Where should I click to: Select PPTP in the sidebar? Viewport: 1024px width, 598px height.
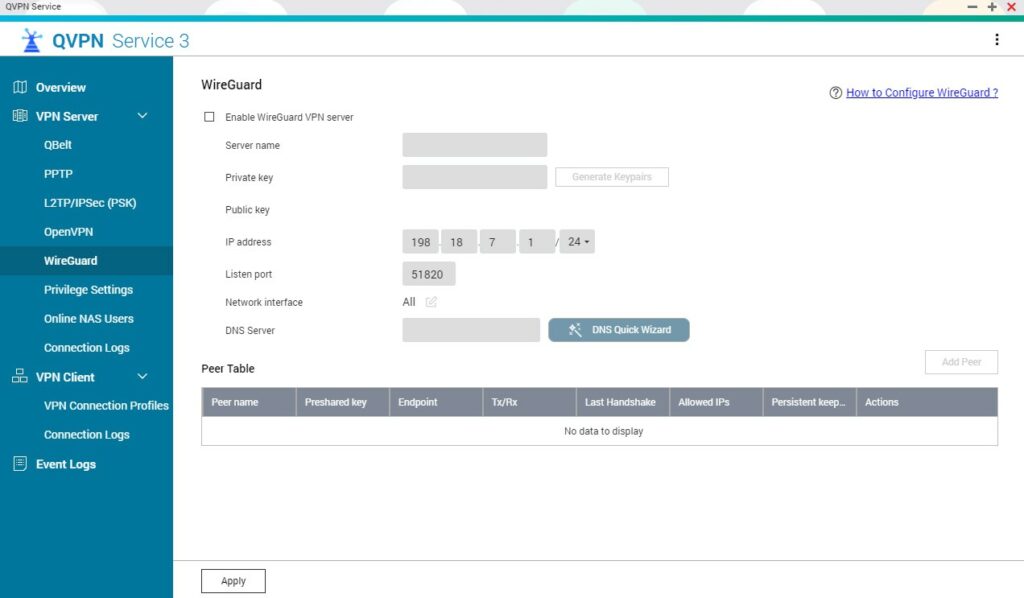(x=58, y=174)
